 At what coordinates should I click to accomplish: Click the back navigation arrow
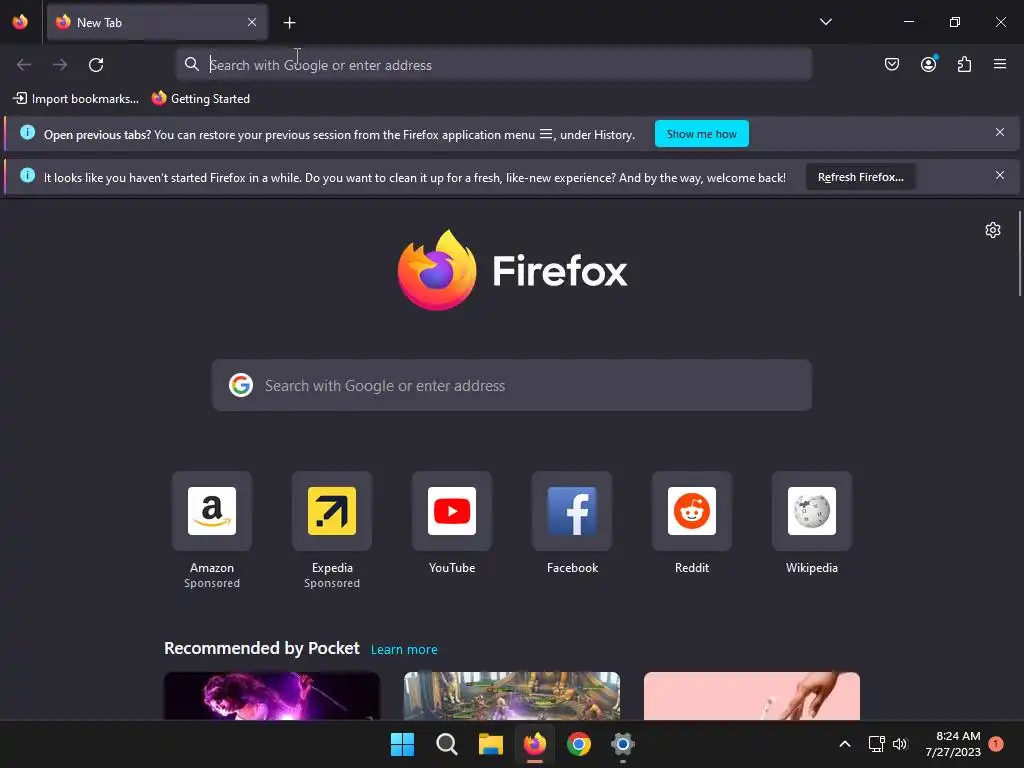(x=24, y=65)
